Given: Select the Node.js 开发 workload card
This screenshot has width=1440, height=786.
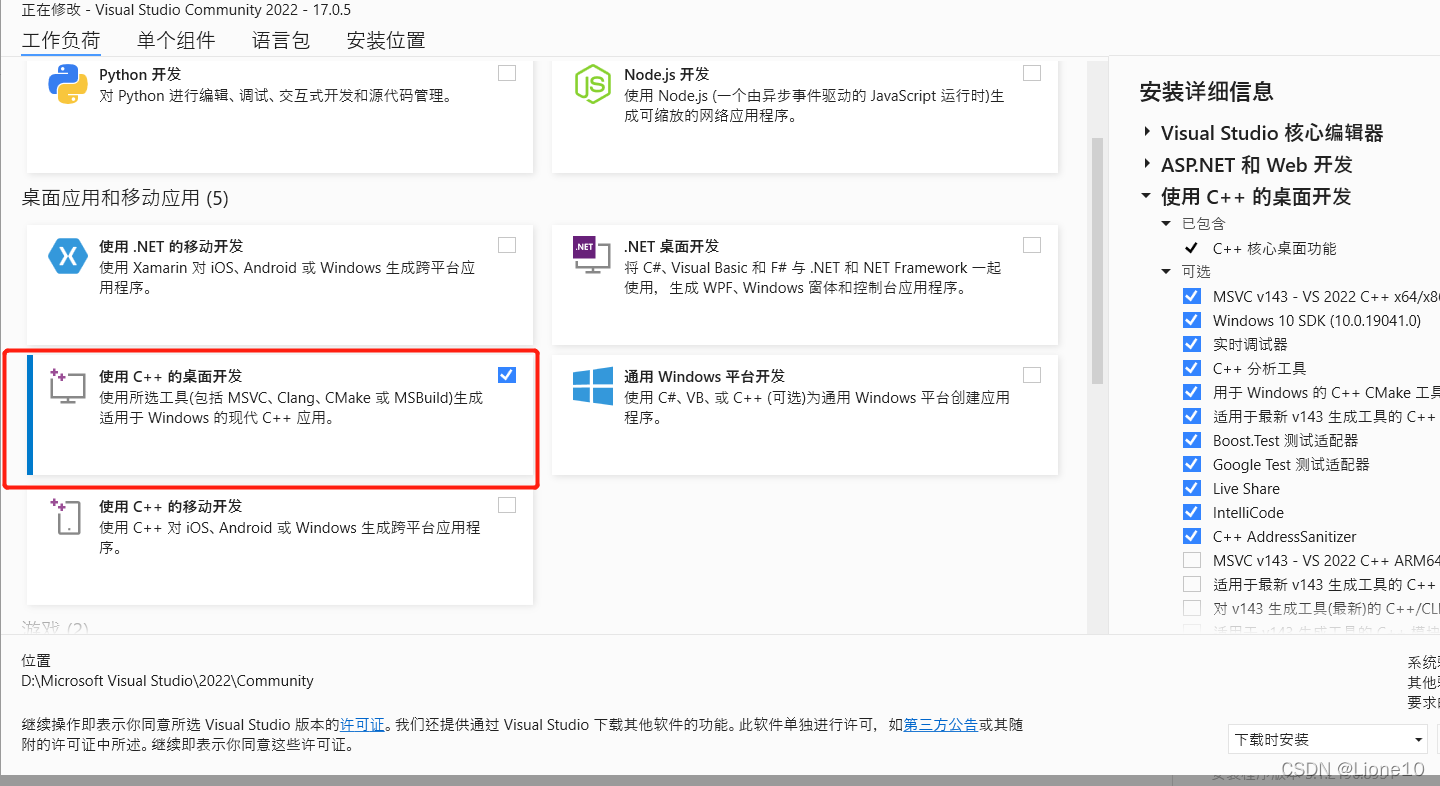Looking at the screenshot, I should pos(805,115).
